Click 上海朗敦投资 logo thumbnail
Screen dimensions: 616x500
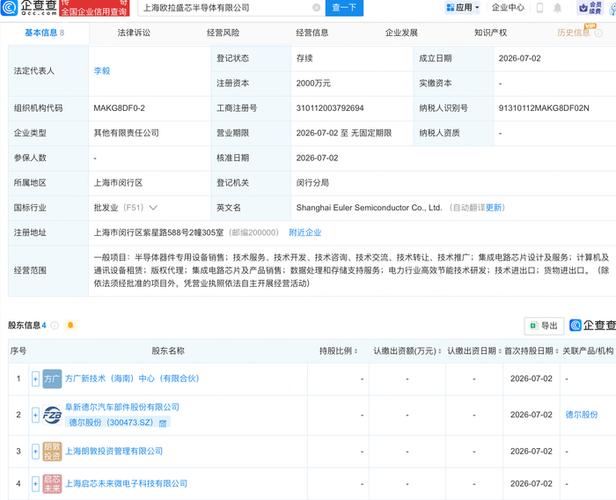tap(52, 451)
